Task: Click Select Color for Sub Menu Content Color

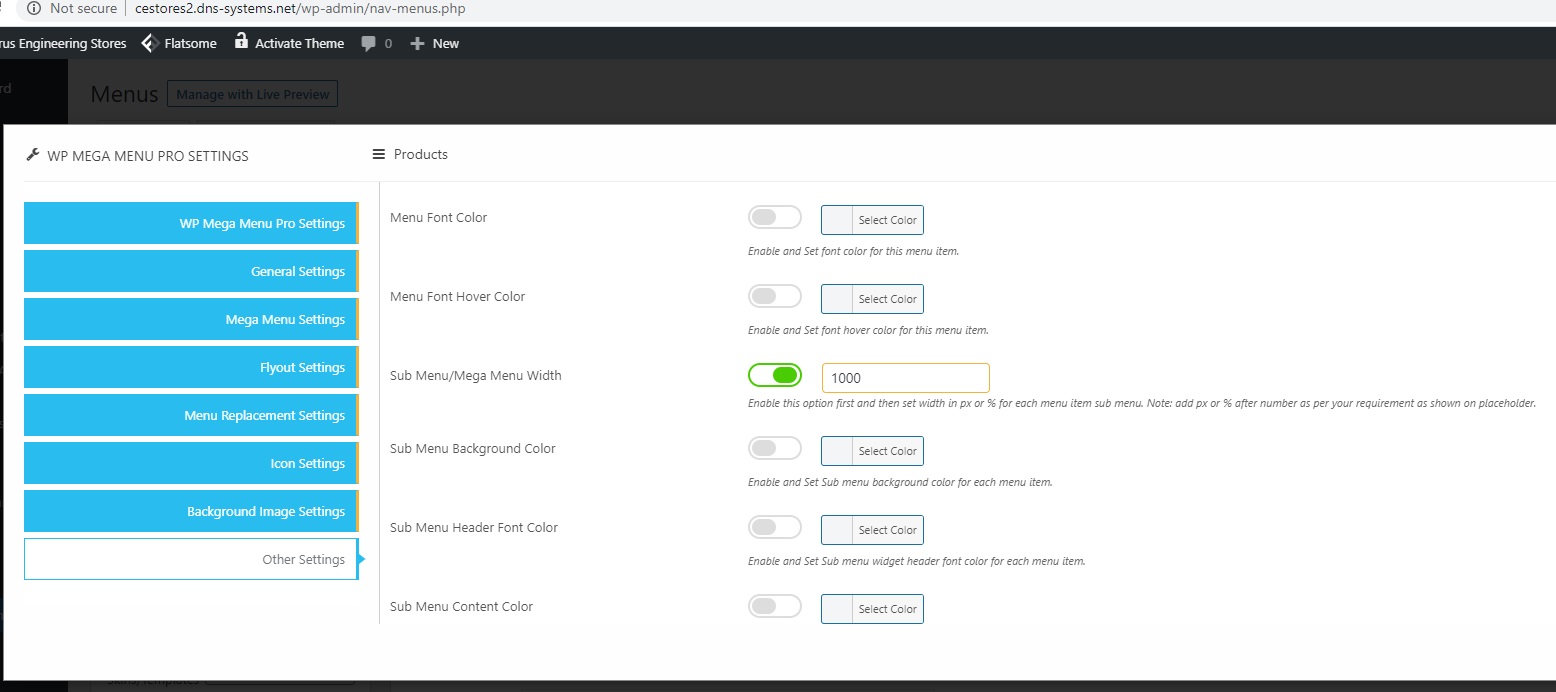Action: pos(887,609)
